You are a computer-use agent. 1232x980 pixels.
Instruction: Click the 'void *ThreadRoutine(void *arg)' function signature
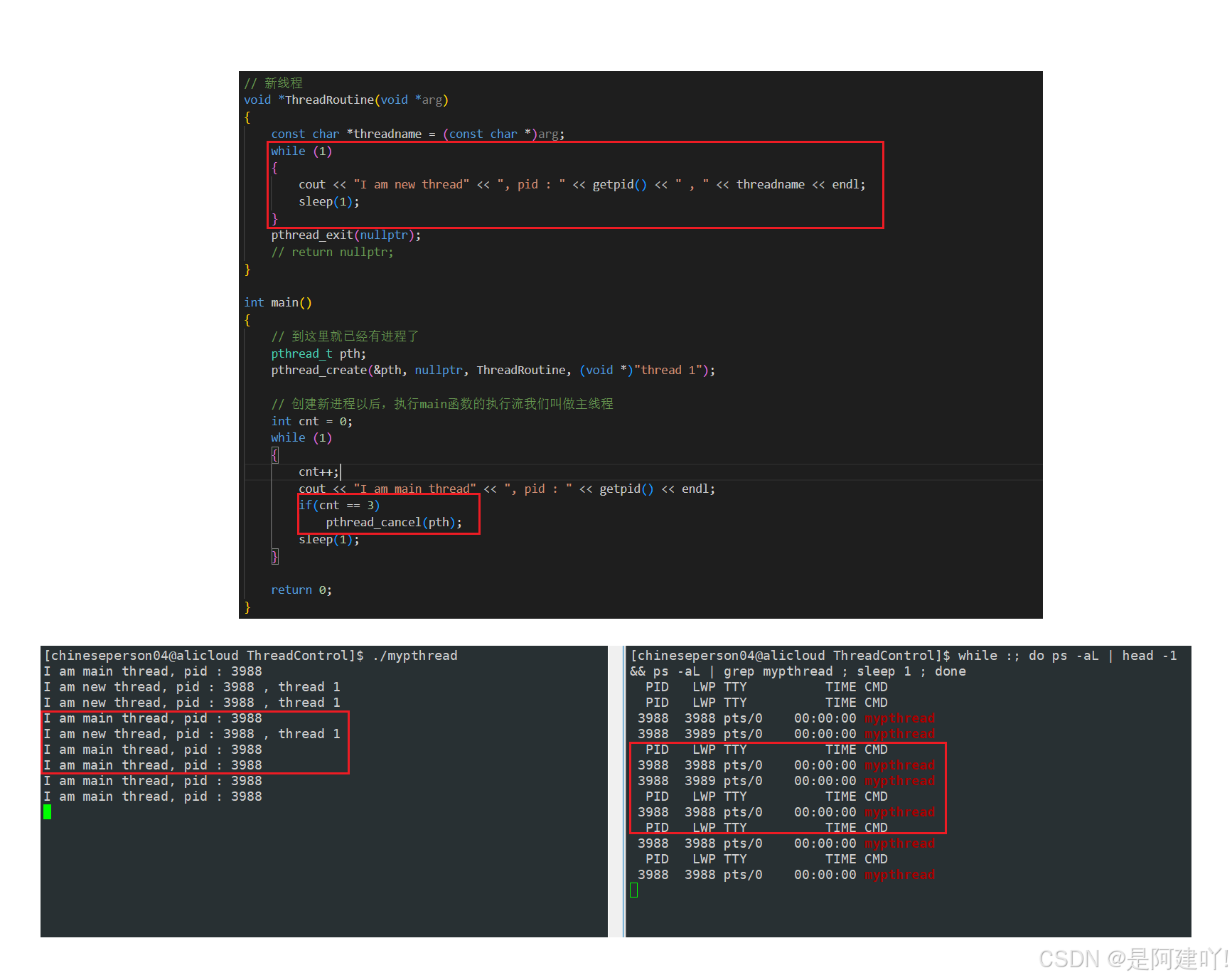346,100
